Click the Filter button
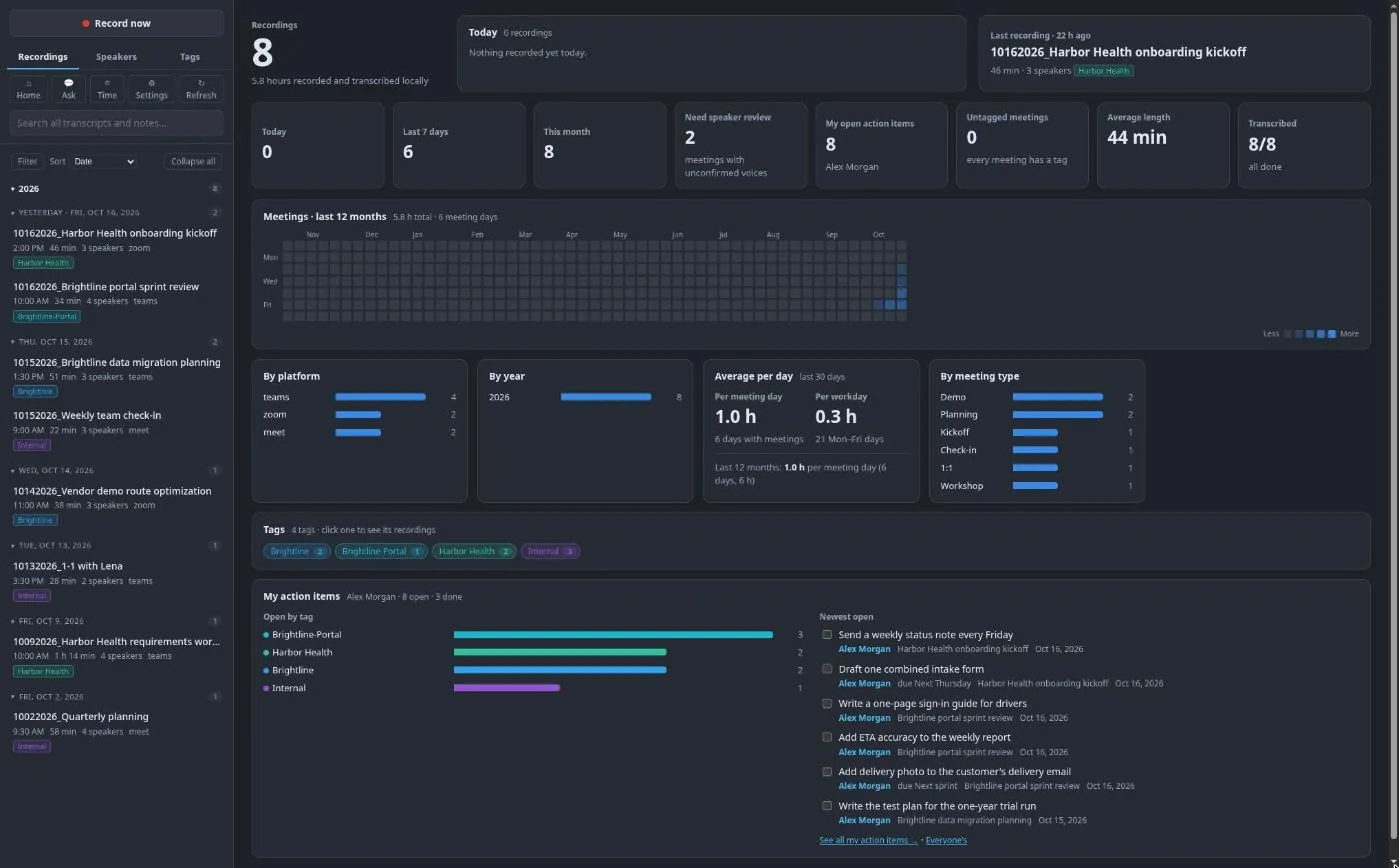 [27, 161]
